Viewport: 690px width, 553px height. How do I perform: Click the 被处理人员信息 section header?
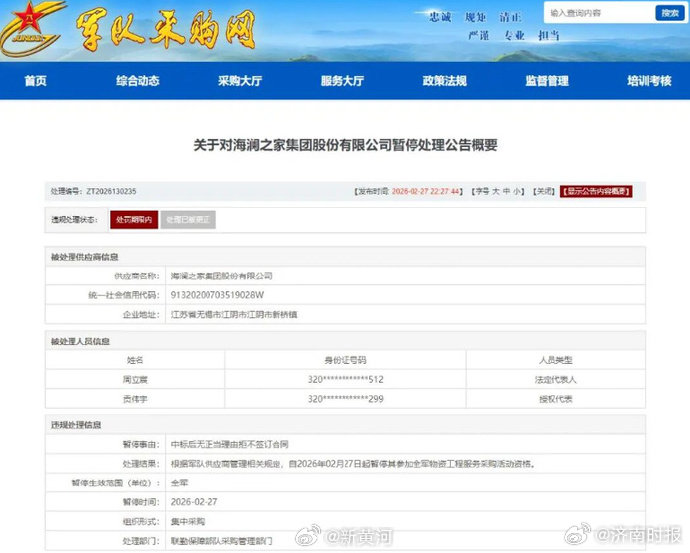point(80,341)
